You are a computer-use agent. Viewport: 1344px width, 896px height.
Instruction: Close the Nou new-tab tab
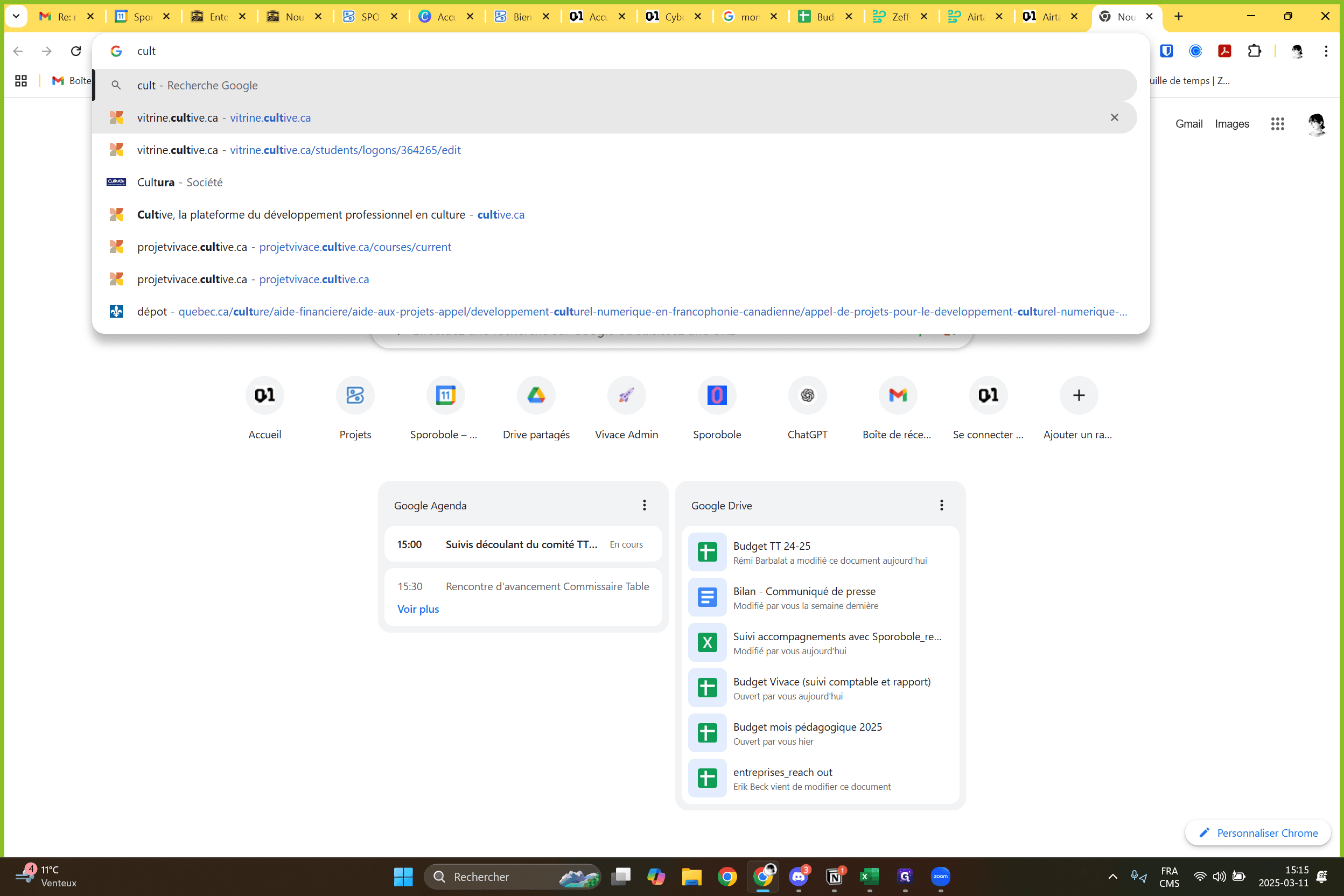[x=1149, y=16]
